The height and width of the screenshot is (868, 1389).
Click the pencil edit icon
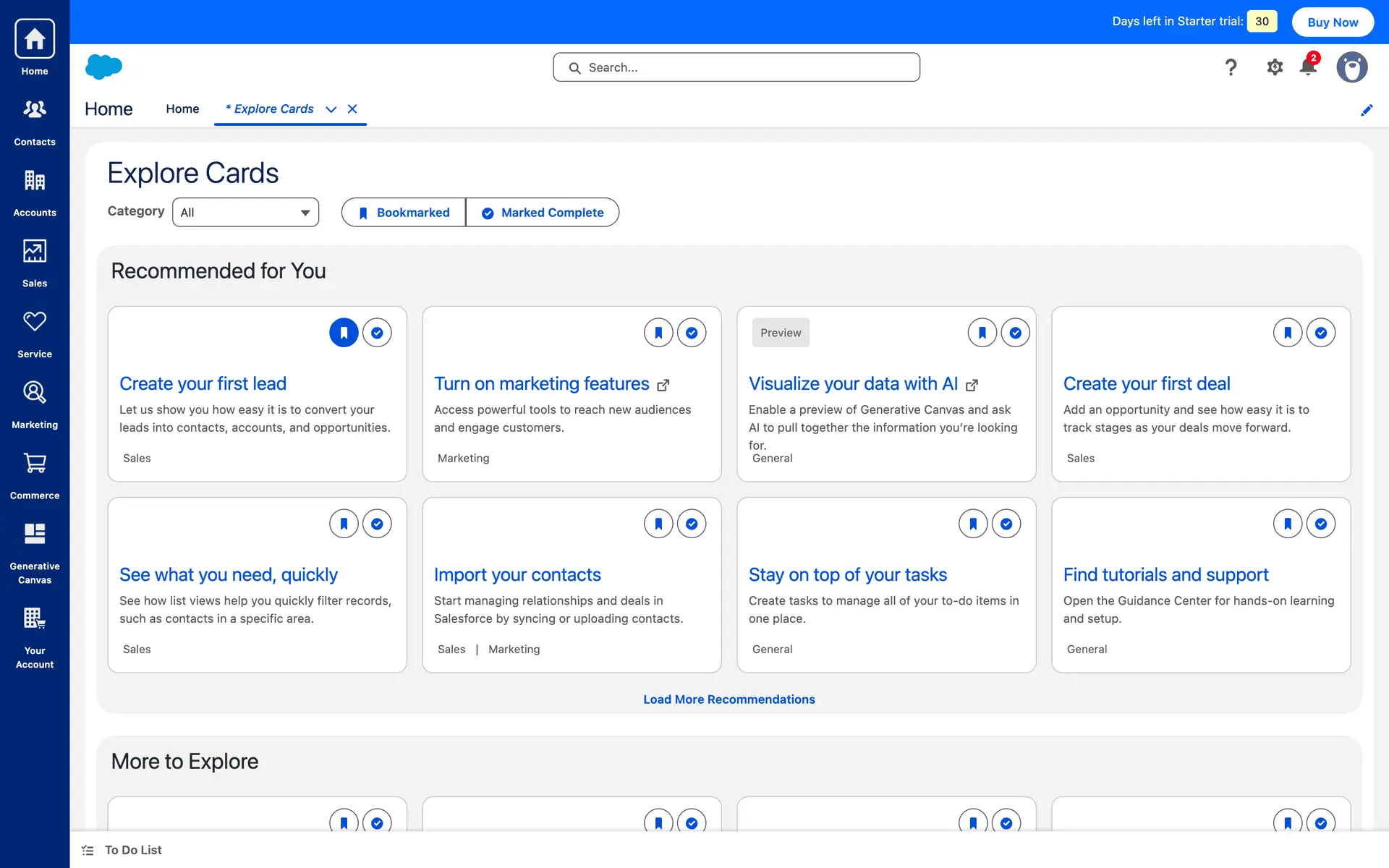[1367, 110]
